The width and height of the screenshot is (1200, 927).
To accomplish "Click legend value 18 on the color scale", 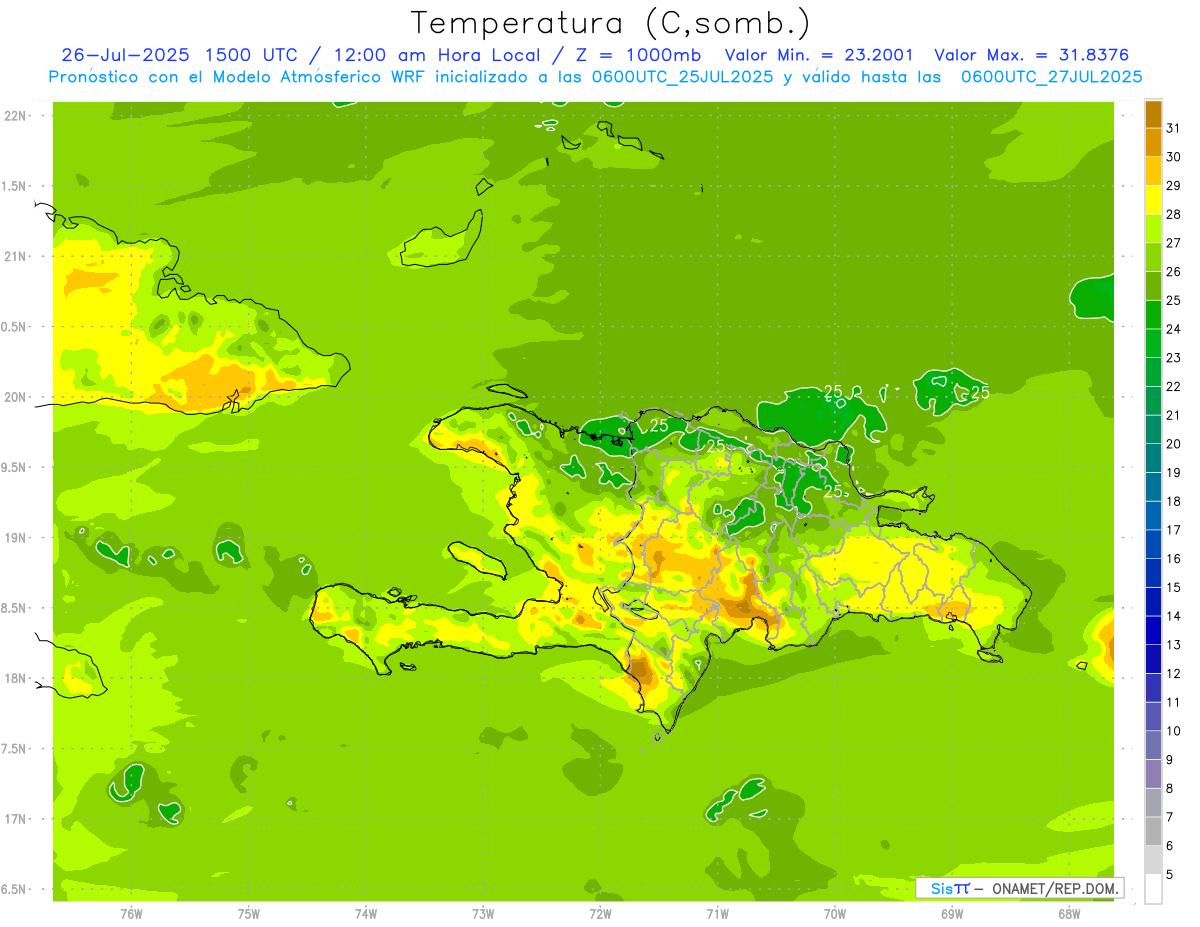I will [1173, 501].
